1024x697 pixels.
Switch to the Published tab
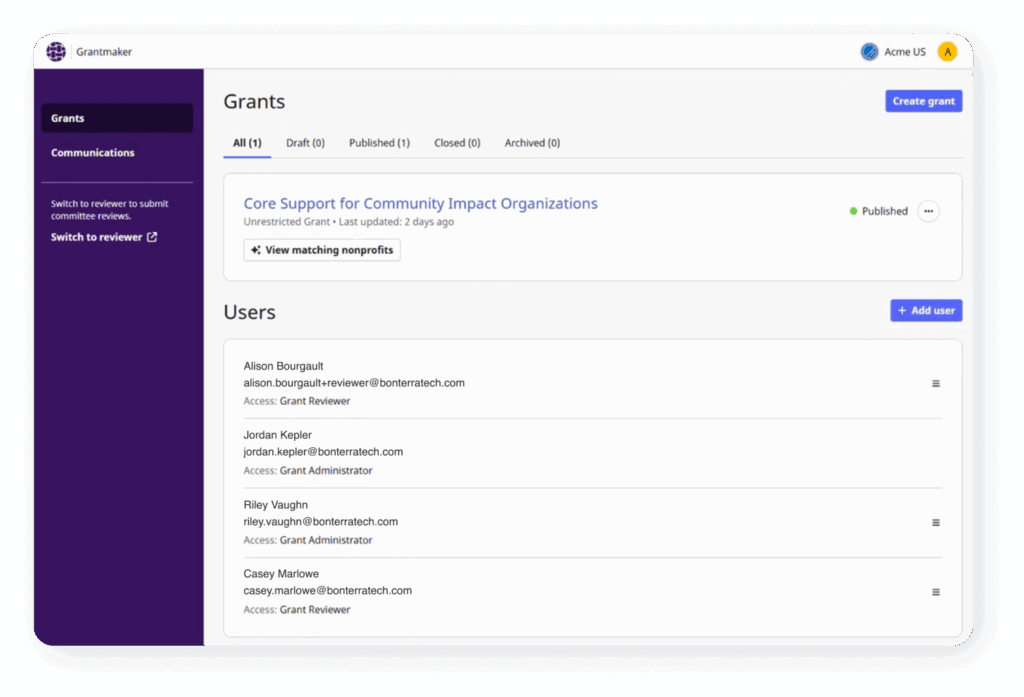(379, 143)
